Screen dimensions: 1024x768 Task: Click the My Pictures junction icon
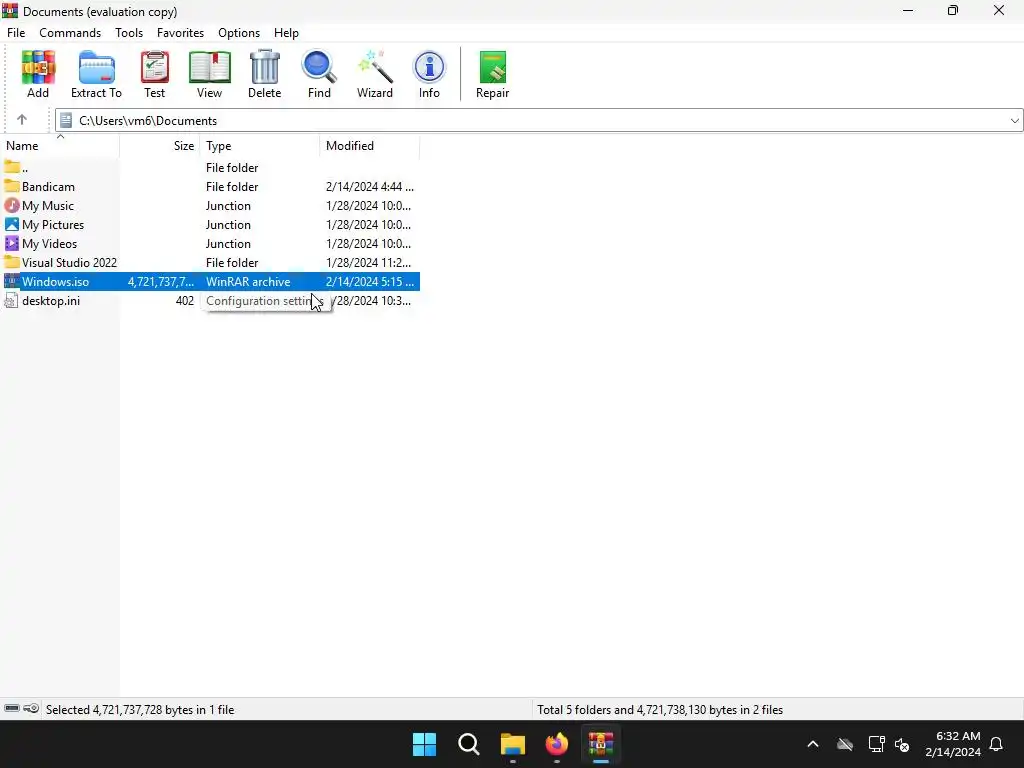[x=12, y=225]
